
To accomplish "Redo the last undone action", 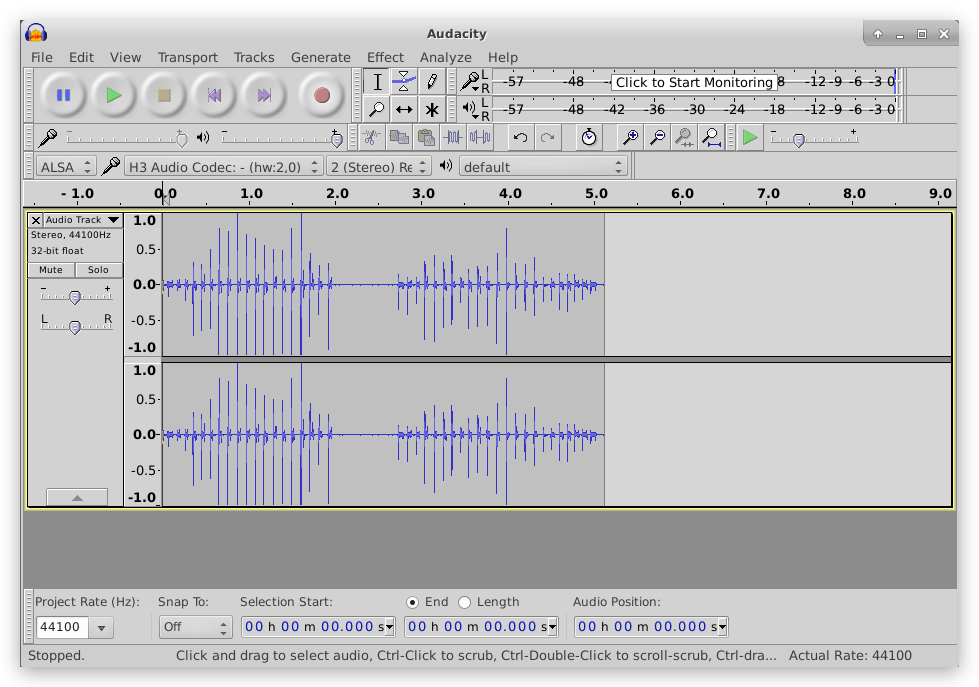I will (x=548, y=137).
